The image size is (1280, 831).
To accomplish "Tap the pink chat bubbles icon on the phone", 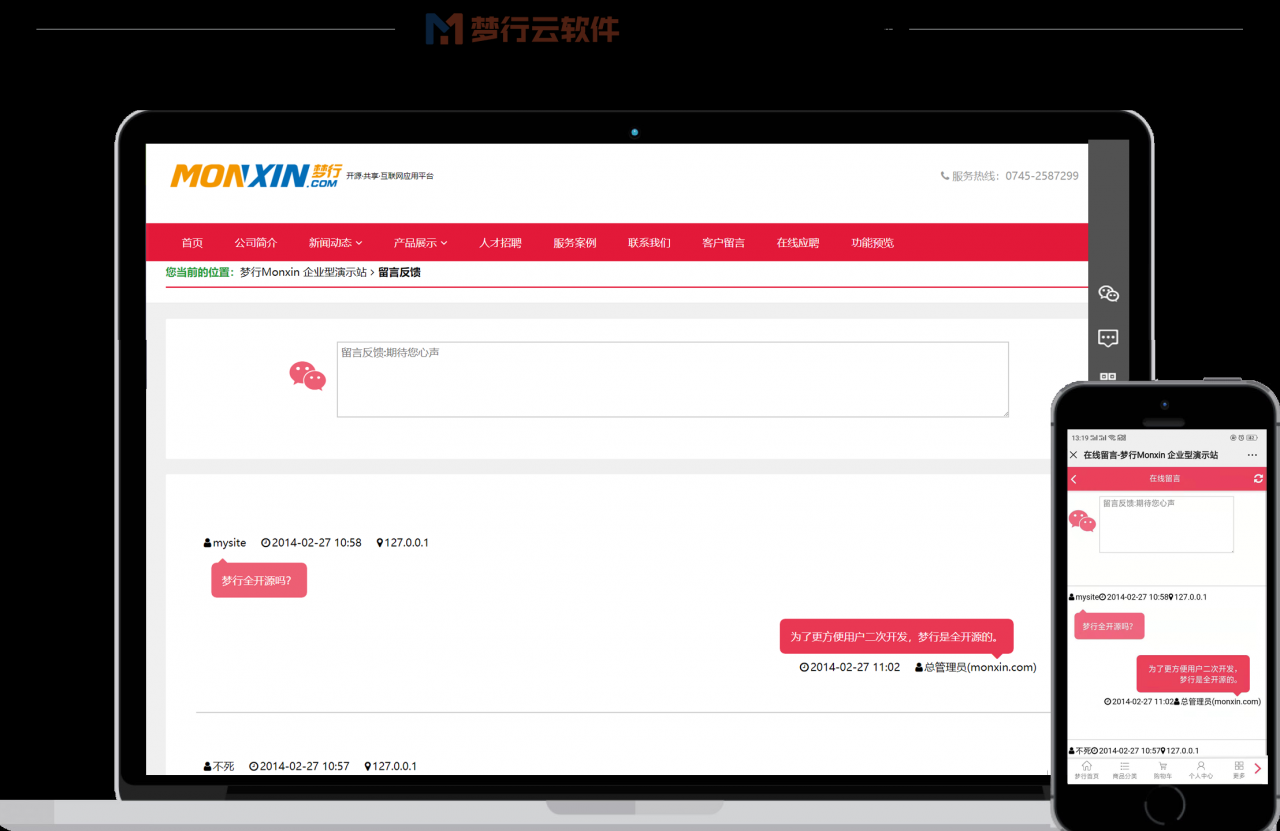I will click(x=1082, y=521).
